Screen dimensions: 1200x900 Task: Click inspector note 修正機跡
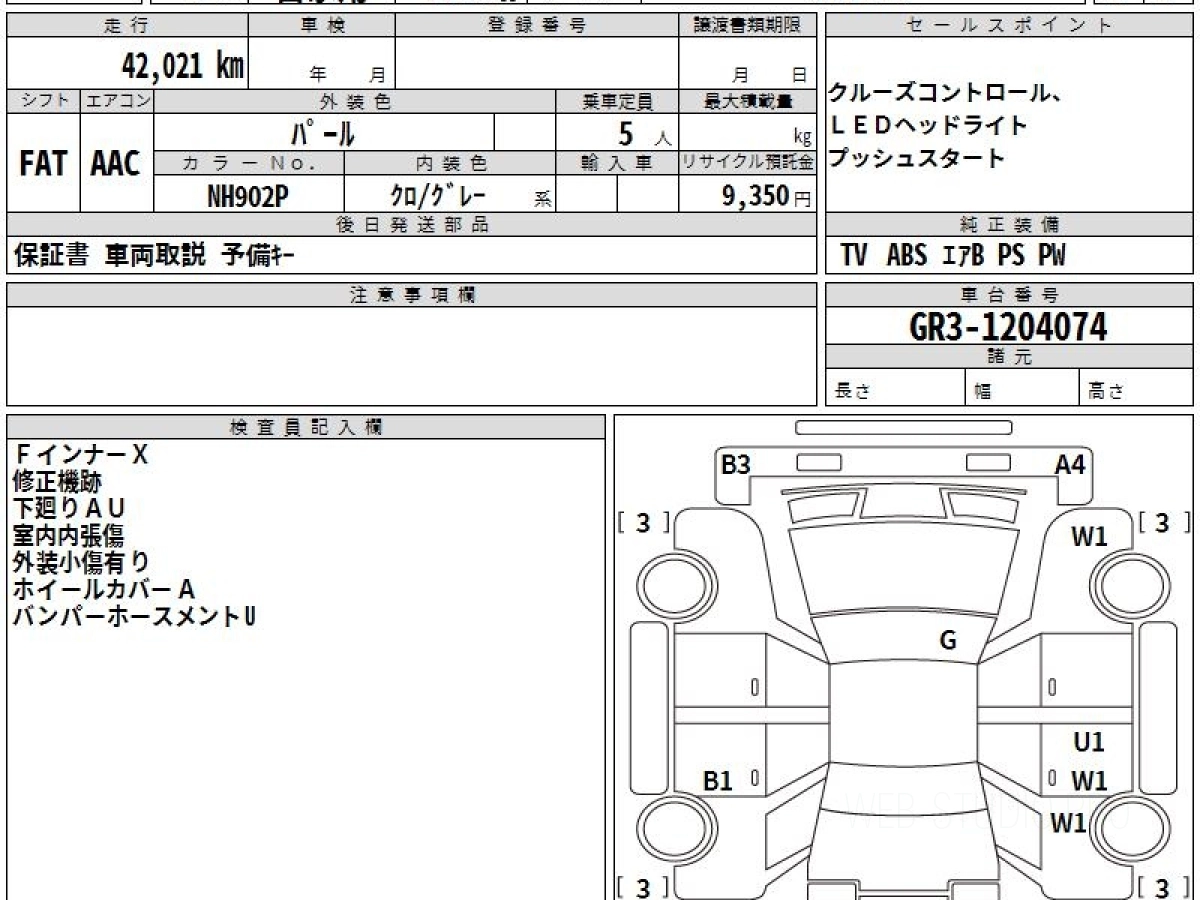pyautogui.click(x=57, y=482)
